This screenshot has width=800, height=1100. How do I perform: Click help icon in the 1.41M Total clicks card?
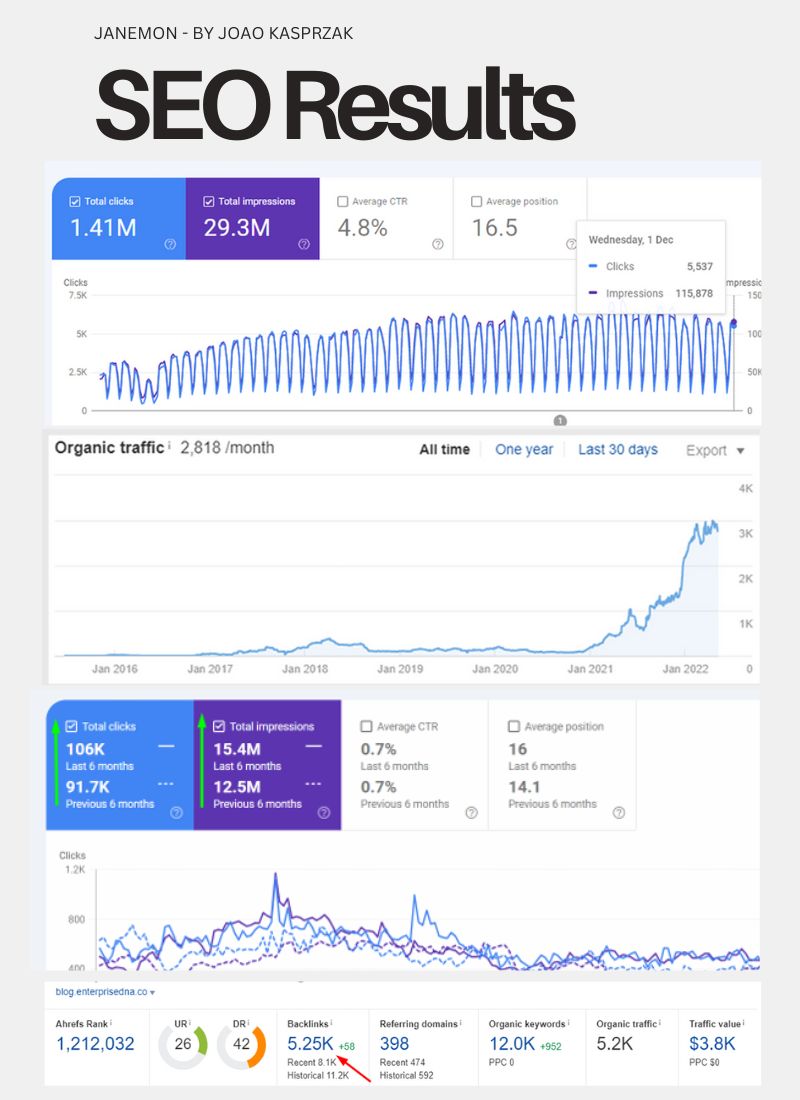[x=170, y=244]
